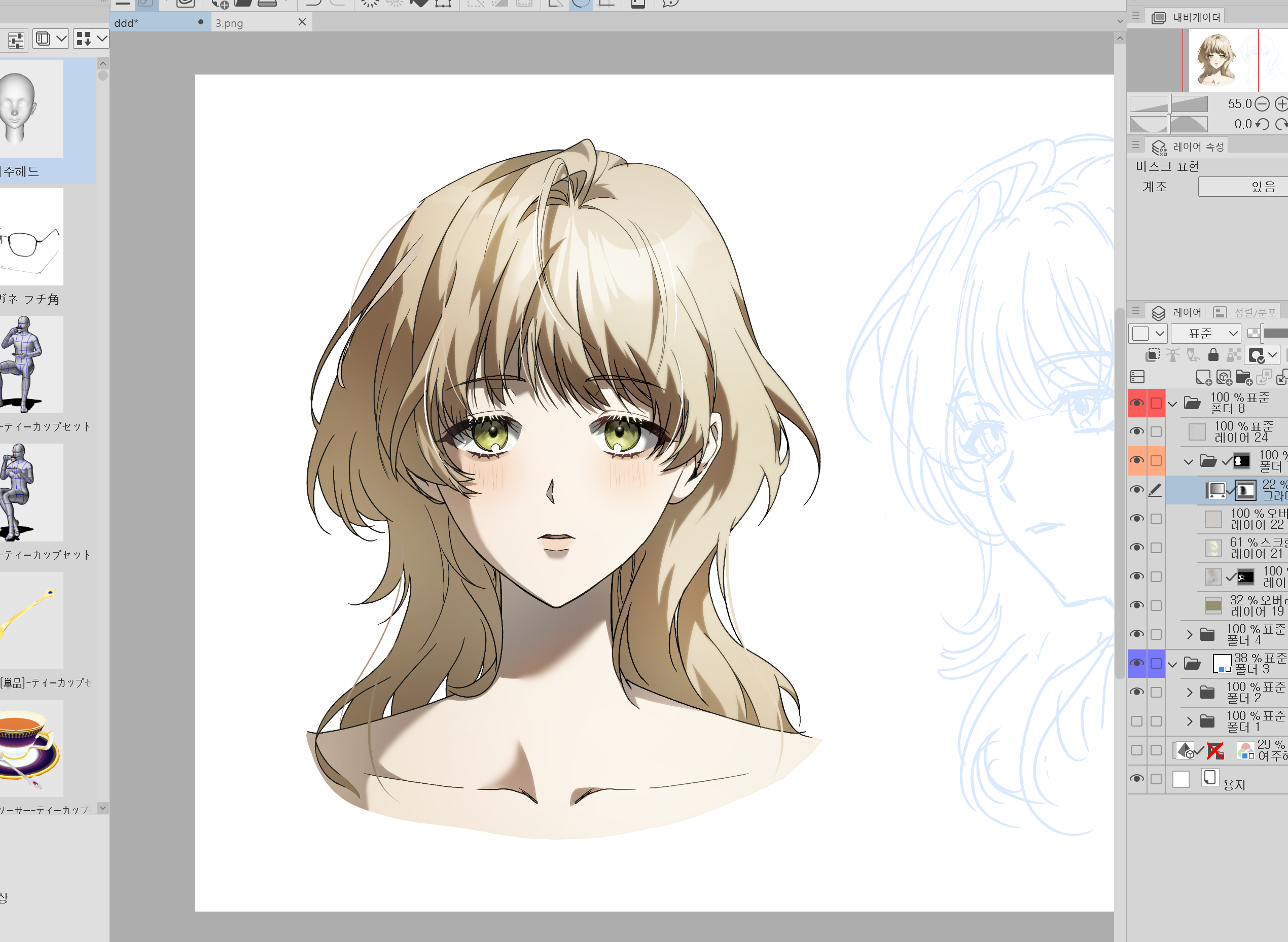Click the 있음 gradation button
Viewport: 1288px width, 942px height.
[x=1243, y=187]
